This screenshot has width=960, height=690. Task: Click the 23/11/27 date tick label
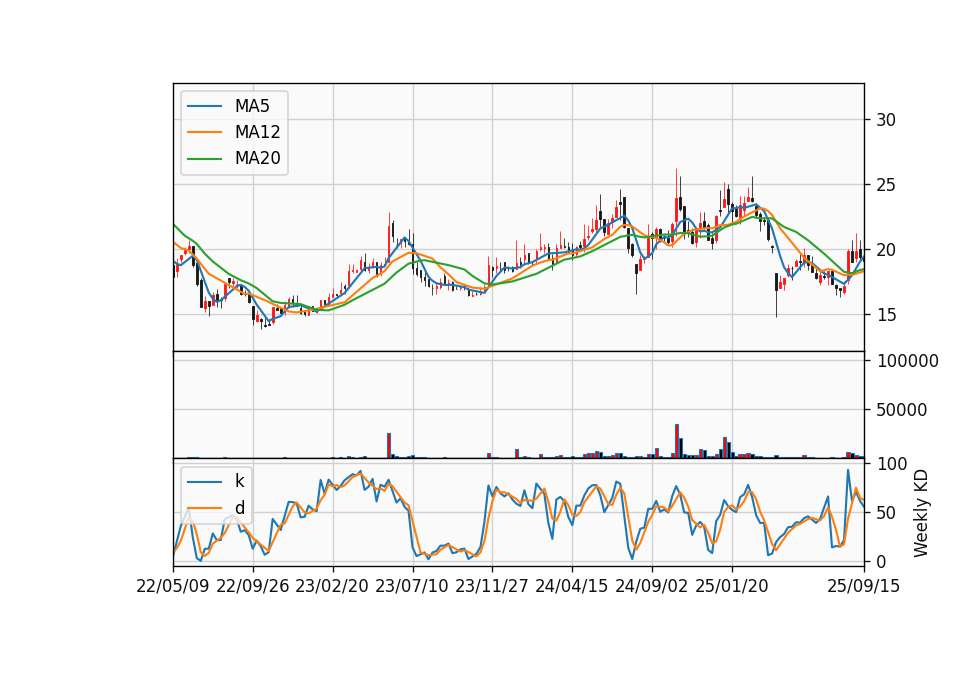[x=492, y=586]
